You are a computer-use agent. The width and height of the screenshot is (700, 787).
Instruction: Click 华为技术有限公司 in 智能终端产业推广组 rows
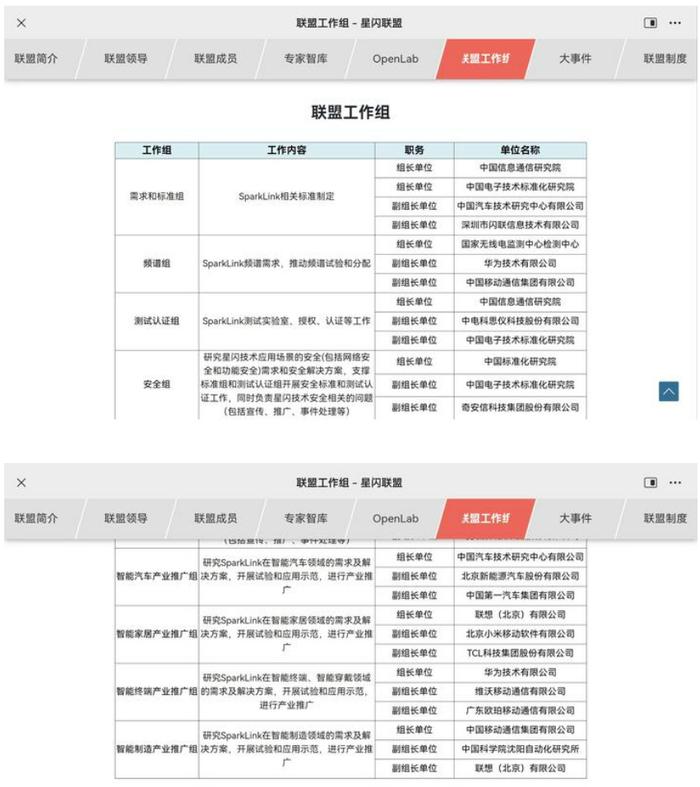[520, 673]
